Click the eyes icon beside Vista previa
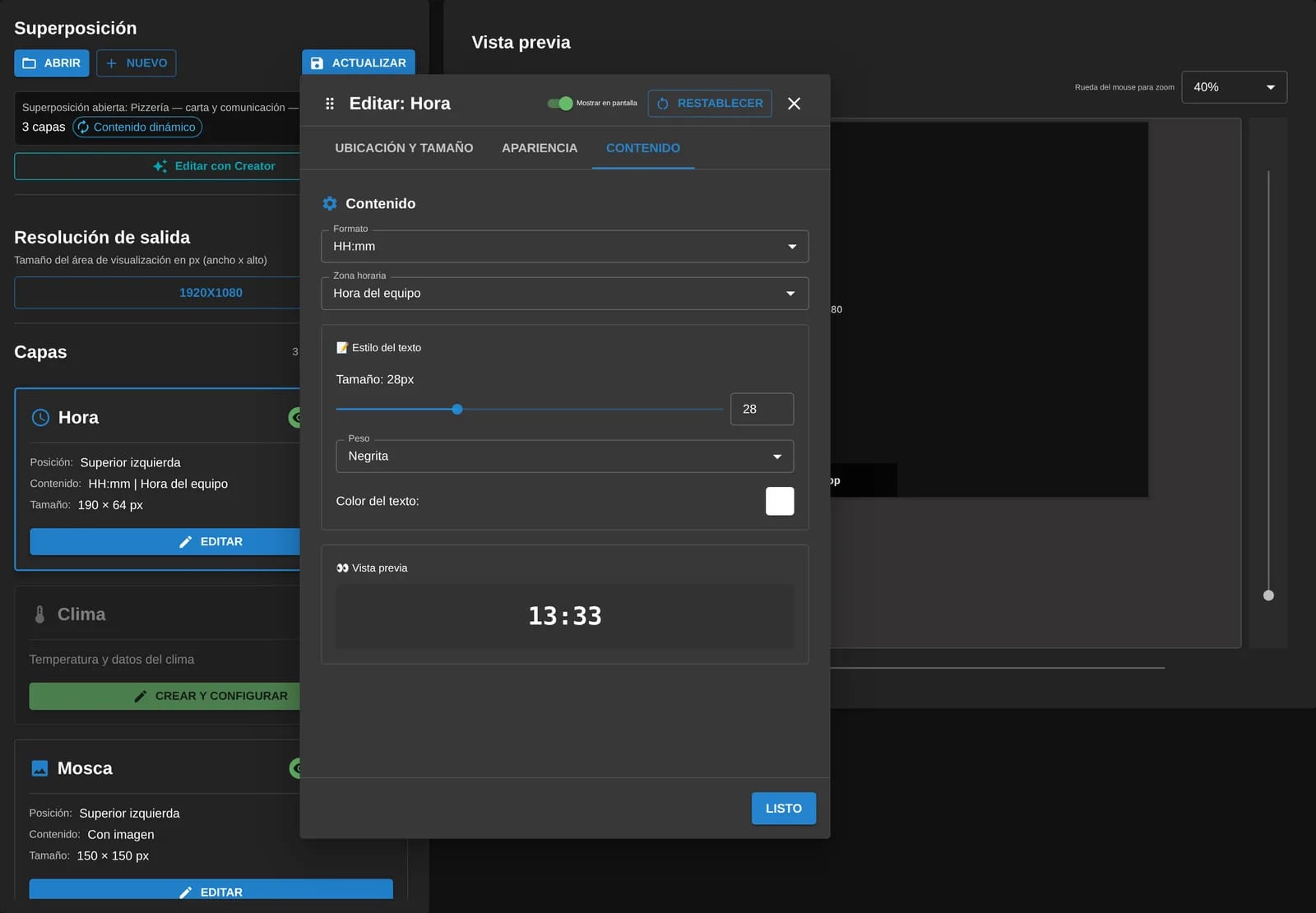1316x913 pixels. tap(342, 568)
